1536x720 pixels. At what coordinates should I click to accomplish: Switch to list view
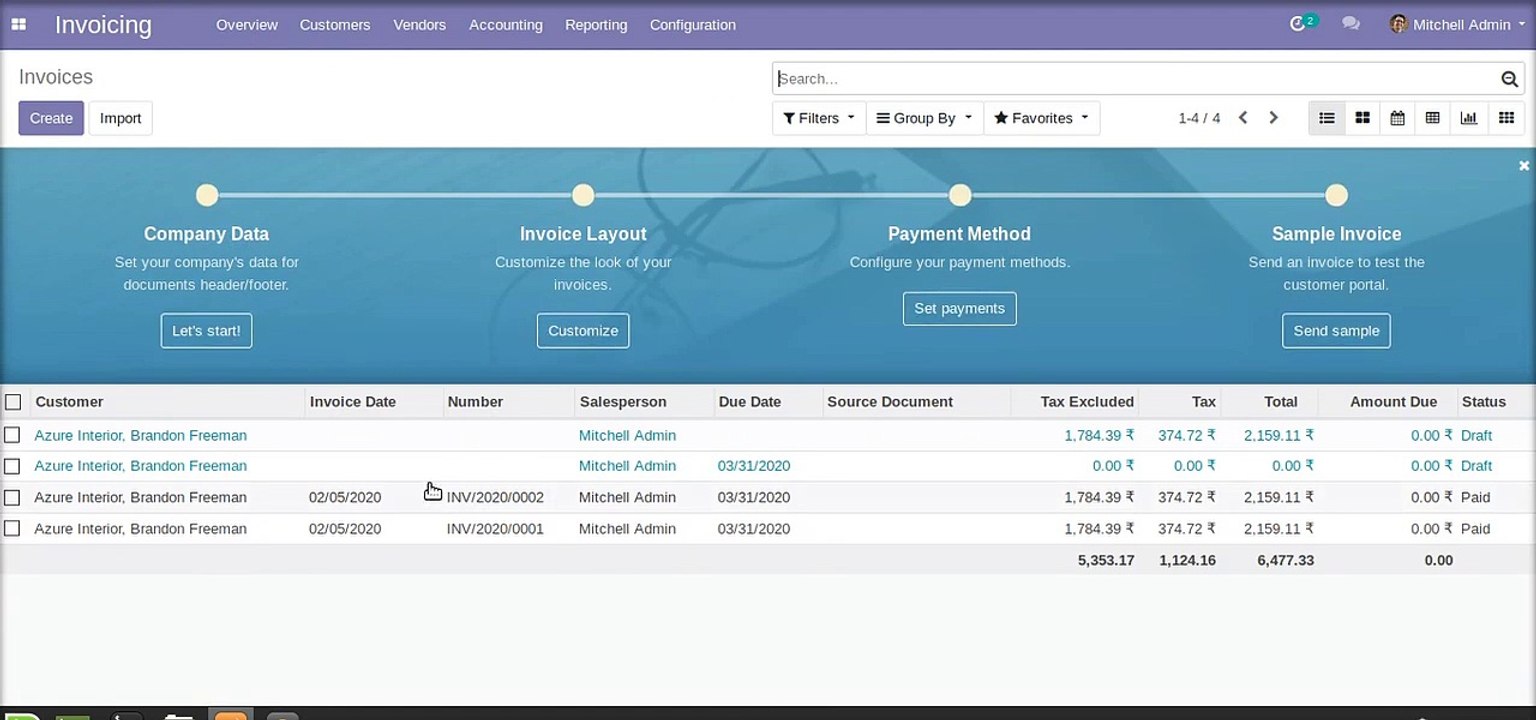click(1326, 118)
